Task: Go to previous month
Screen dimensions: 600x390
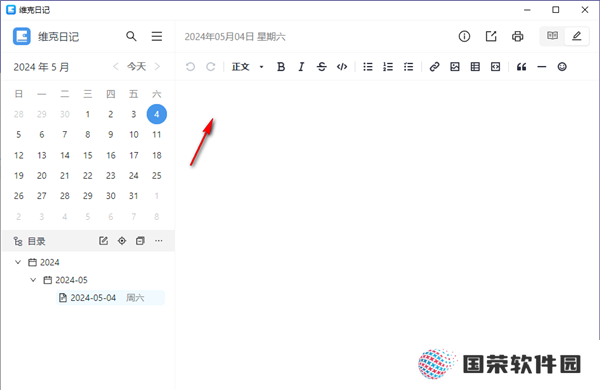Action: [116, 67]
